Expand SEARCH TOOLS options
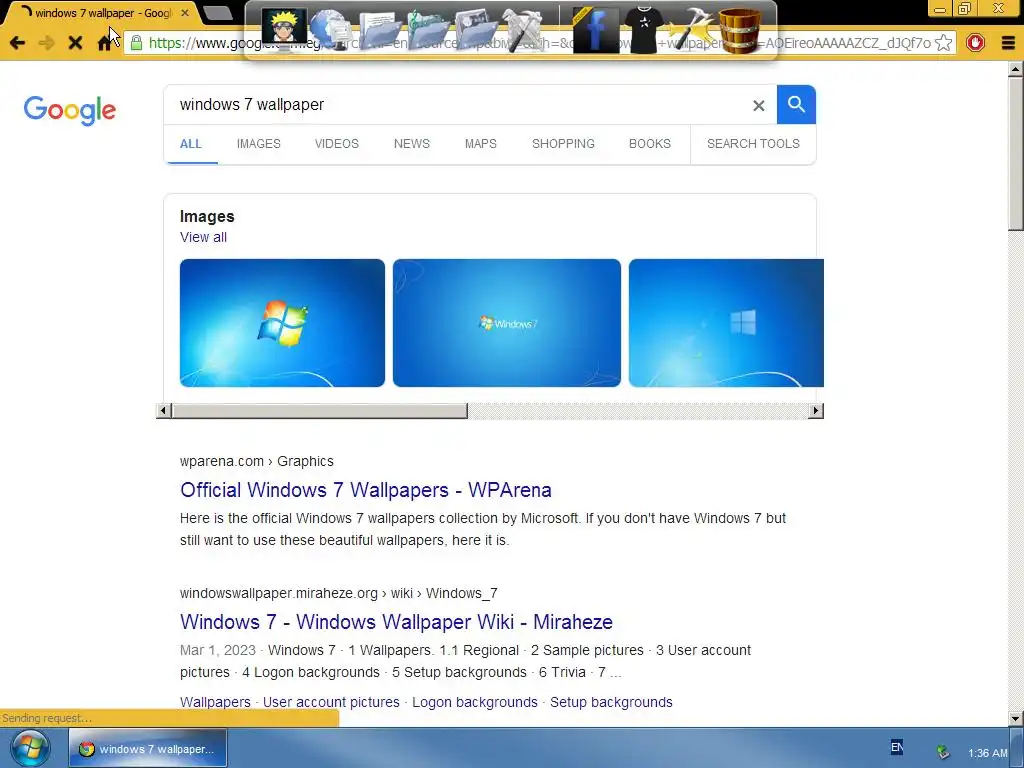The height and width of the screenshot is (768, 1024). pyautogui.click(x=753, y=144)
